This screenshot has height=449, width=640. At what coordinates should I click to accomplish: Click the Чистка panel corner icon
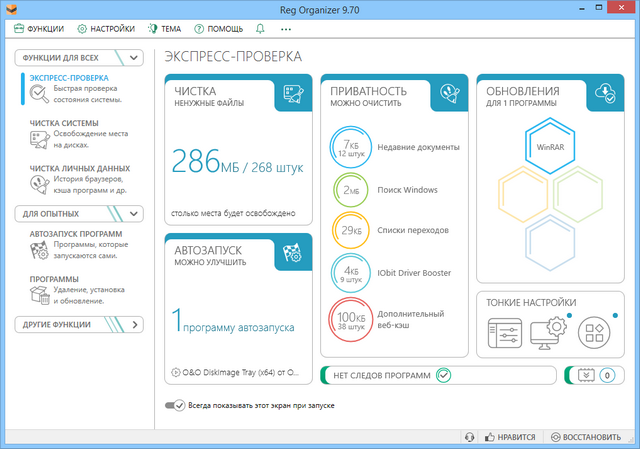click(x=294, y=93)
